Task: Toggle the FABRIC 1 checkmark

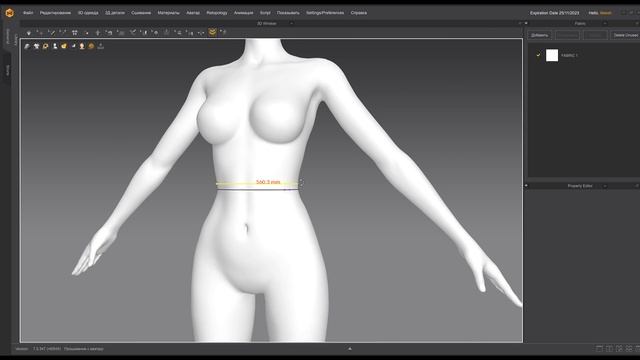Action: point(538,55)
